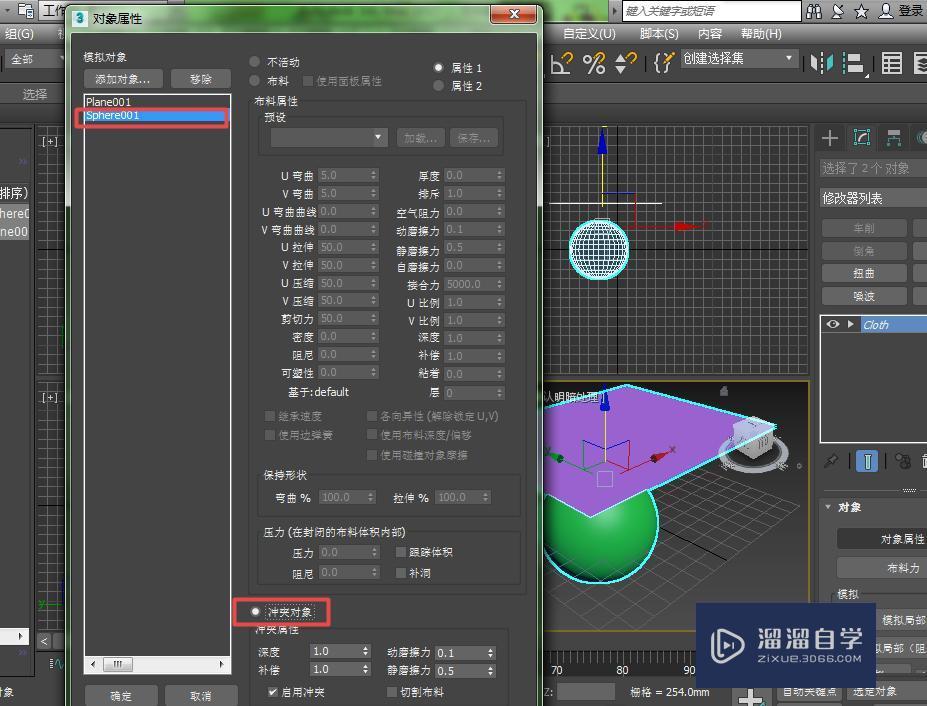Open the 修改器列表 modifier list dropdown
This screenshot has height=706, width=927.
tap(873, 198)
